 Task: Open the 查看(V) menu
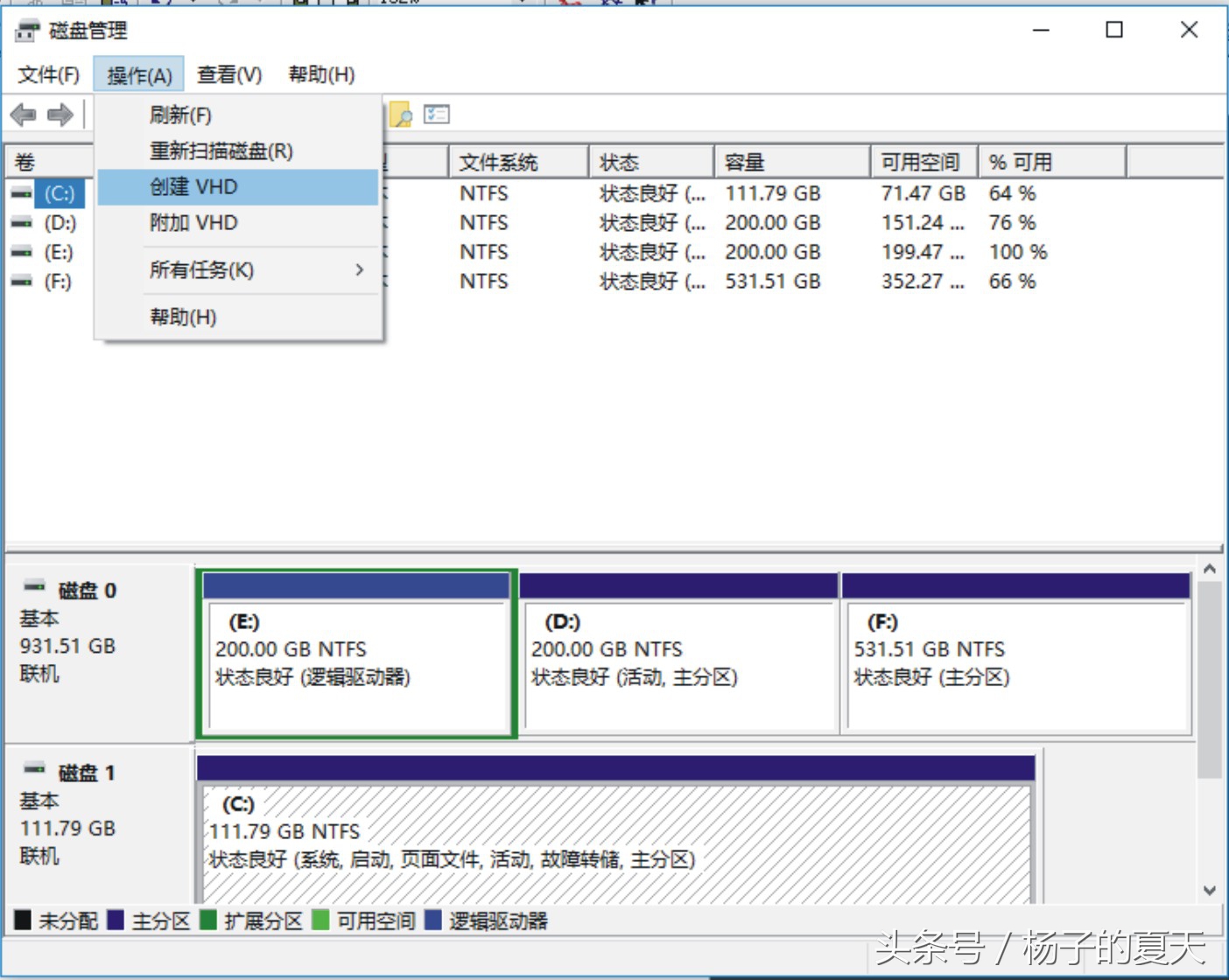(x=228, y=74)
